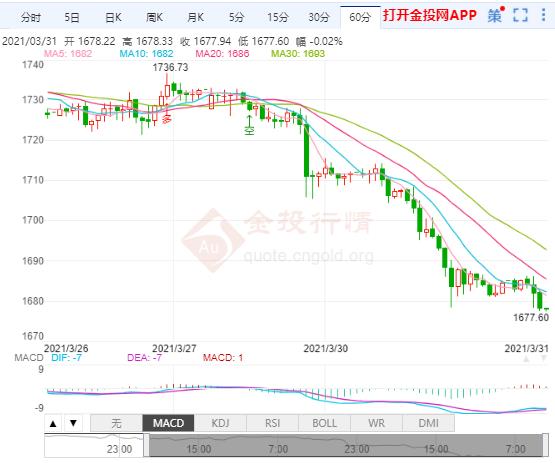Choose the 15分 interval tab

pos(278,17)
